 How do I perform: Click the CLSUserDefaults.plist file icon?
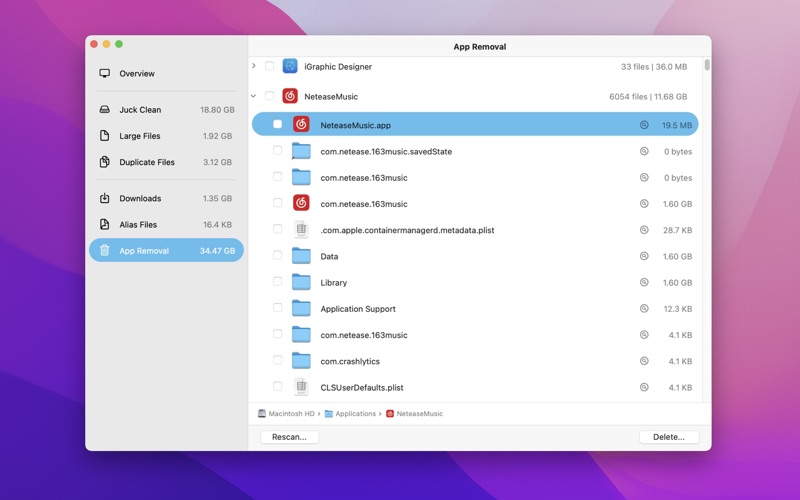coord(301,387)
